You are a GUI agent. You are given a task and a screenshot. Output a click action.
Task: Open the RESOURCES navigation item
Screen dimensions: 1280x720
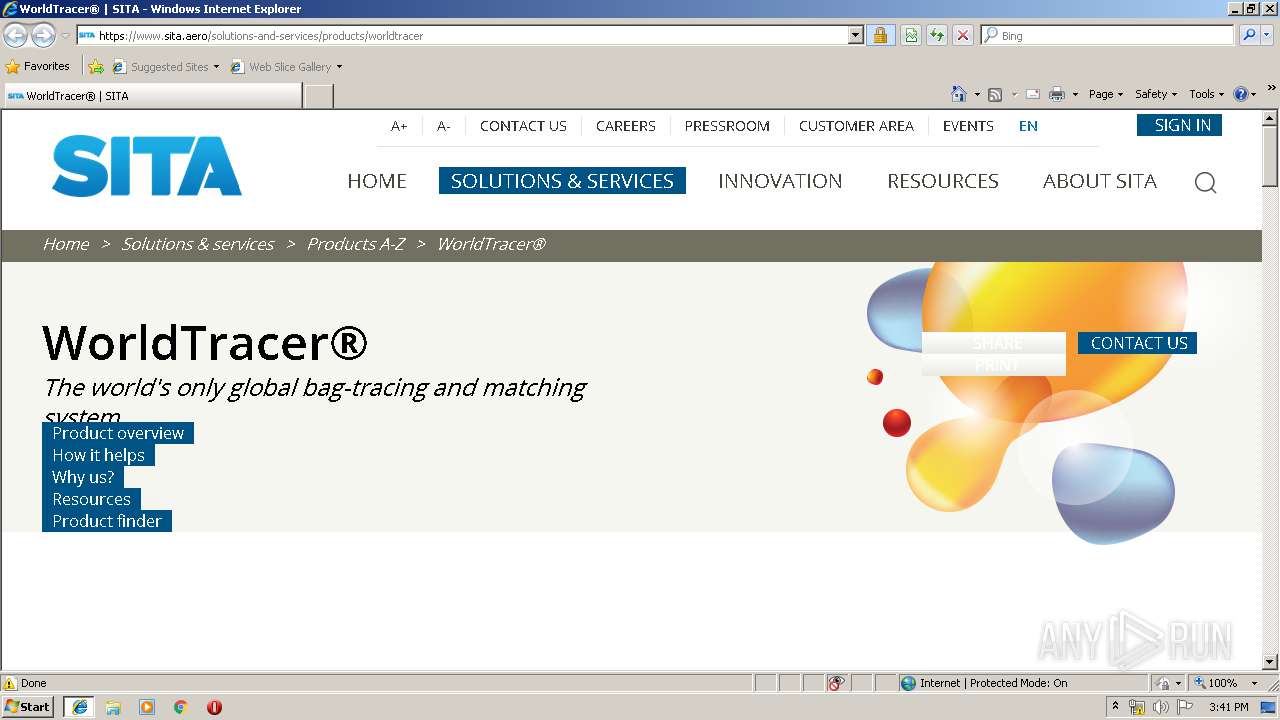(943, 181)
